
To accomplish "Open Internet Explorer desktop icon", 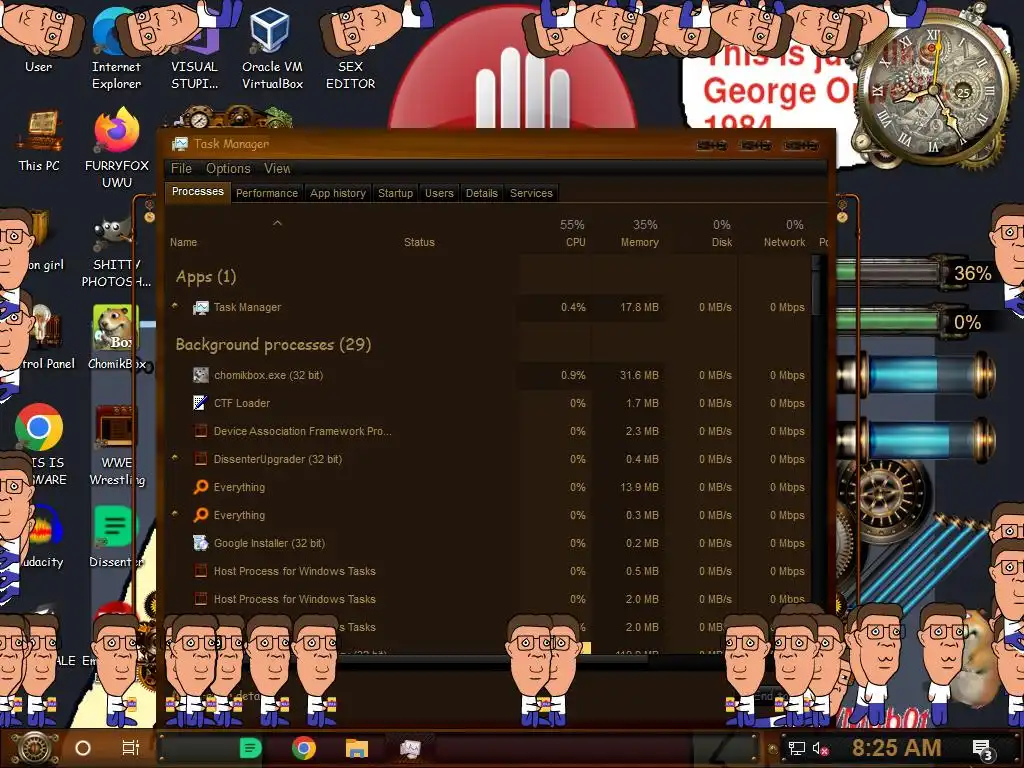I will tap(116, 49).
